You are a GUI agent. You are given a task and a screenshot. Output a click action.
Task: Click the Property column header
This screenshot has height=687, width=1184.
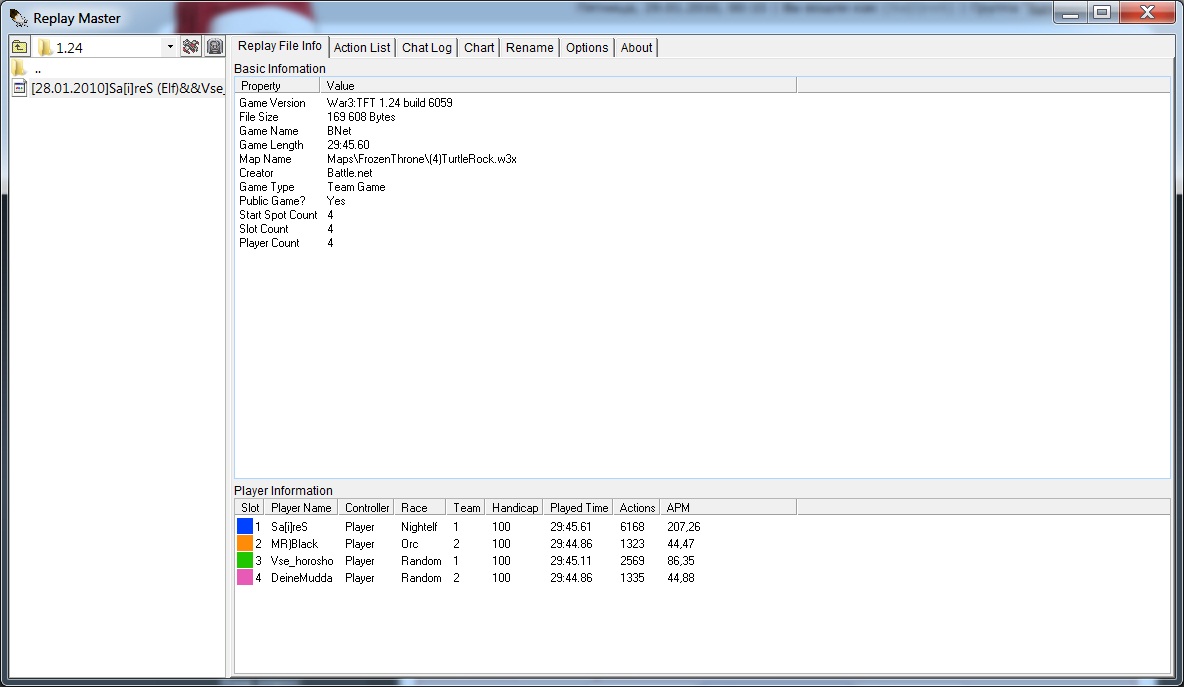(x=261, y=86)
